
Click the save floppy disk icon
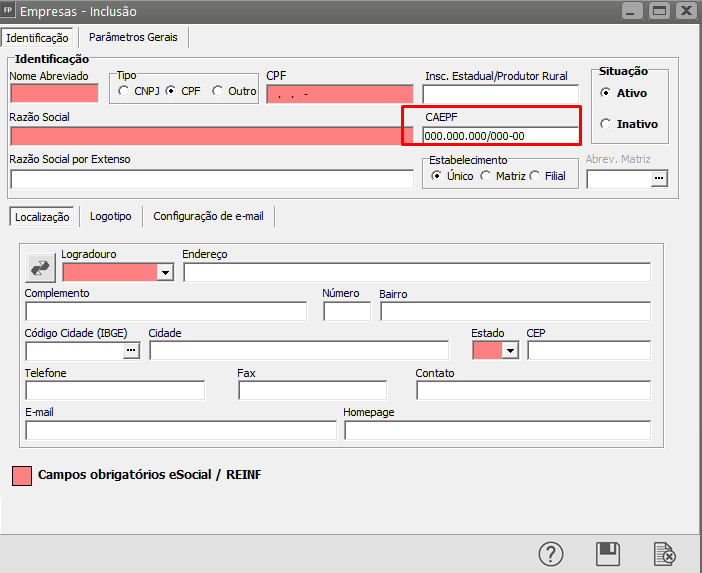(x=607, y=553)
